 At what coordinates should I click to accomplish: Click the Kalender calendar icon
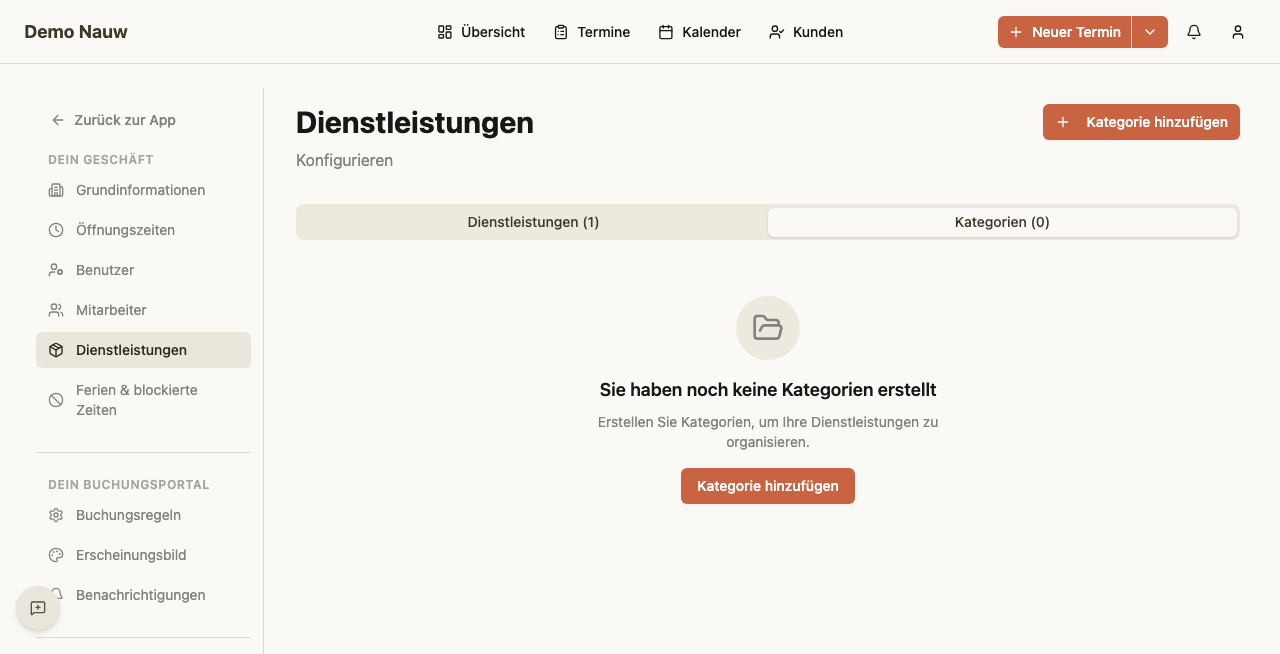pyautogui.click(x=666, y=32)
